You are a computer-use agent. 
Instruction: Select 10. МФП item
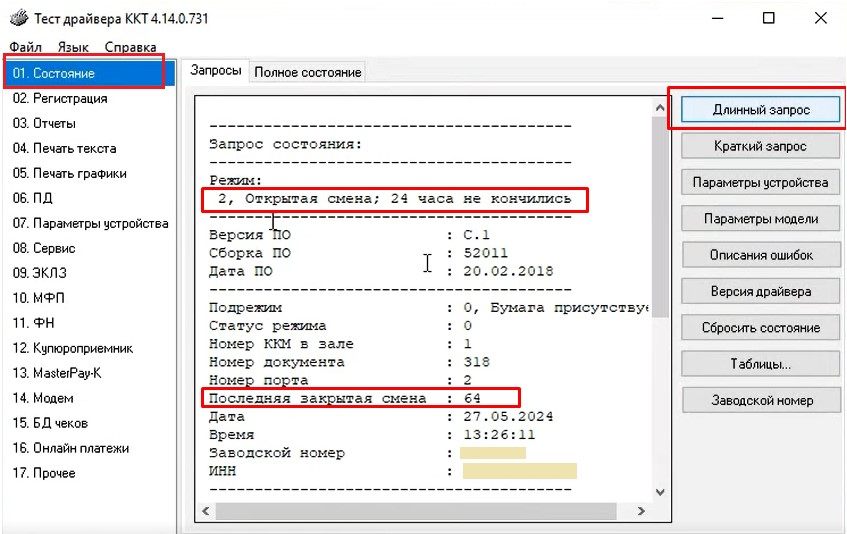(x=38, y=298)
